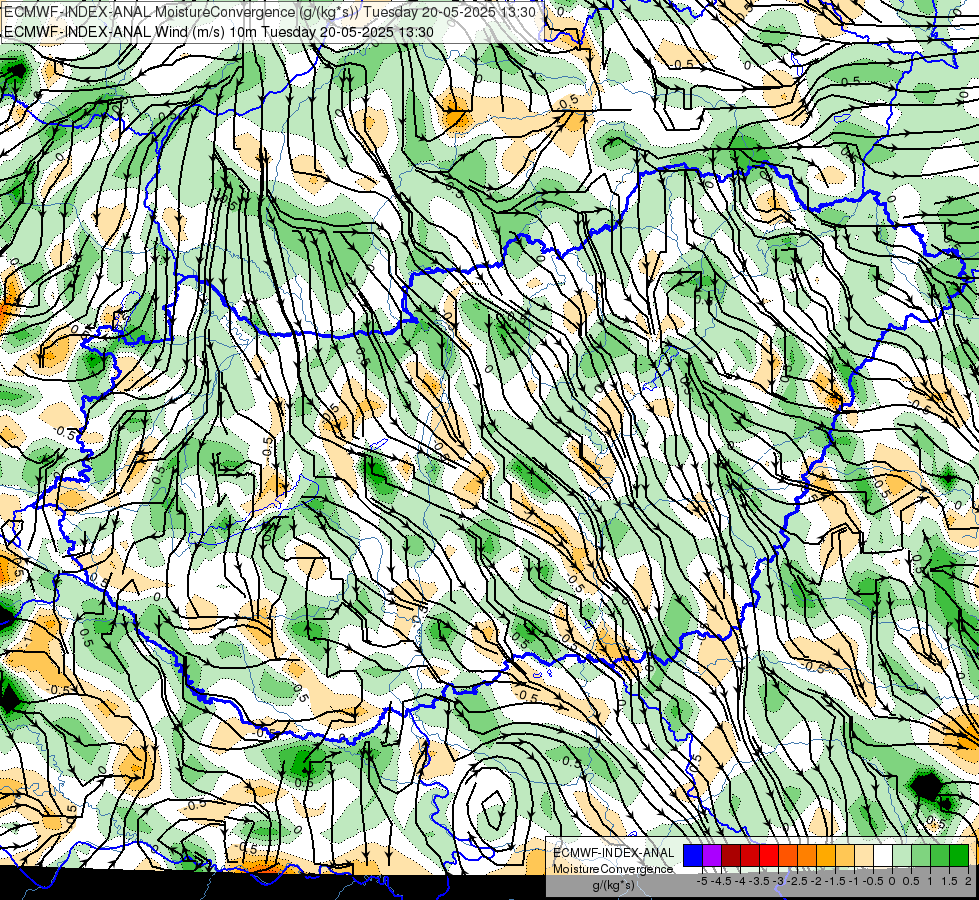Image resolution: width=979 pixels, height=900 pixels.
Task: Click the legend swatch between -2 and -1.5
Action: (x=826, y=856)
